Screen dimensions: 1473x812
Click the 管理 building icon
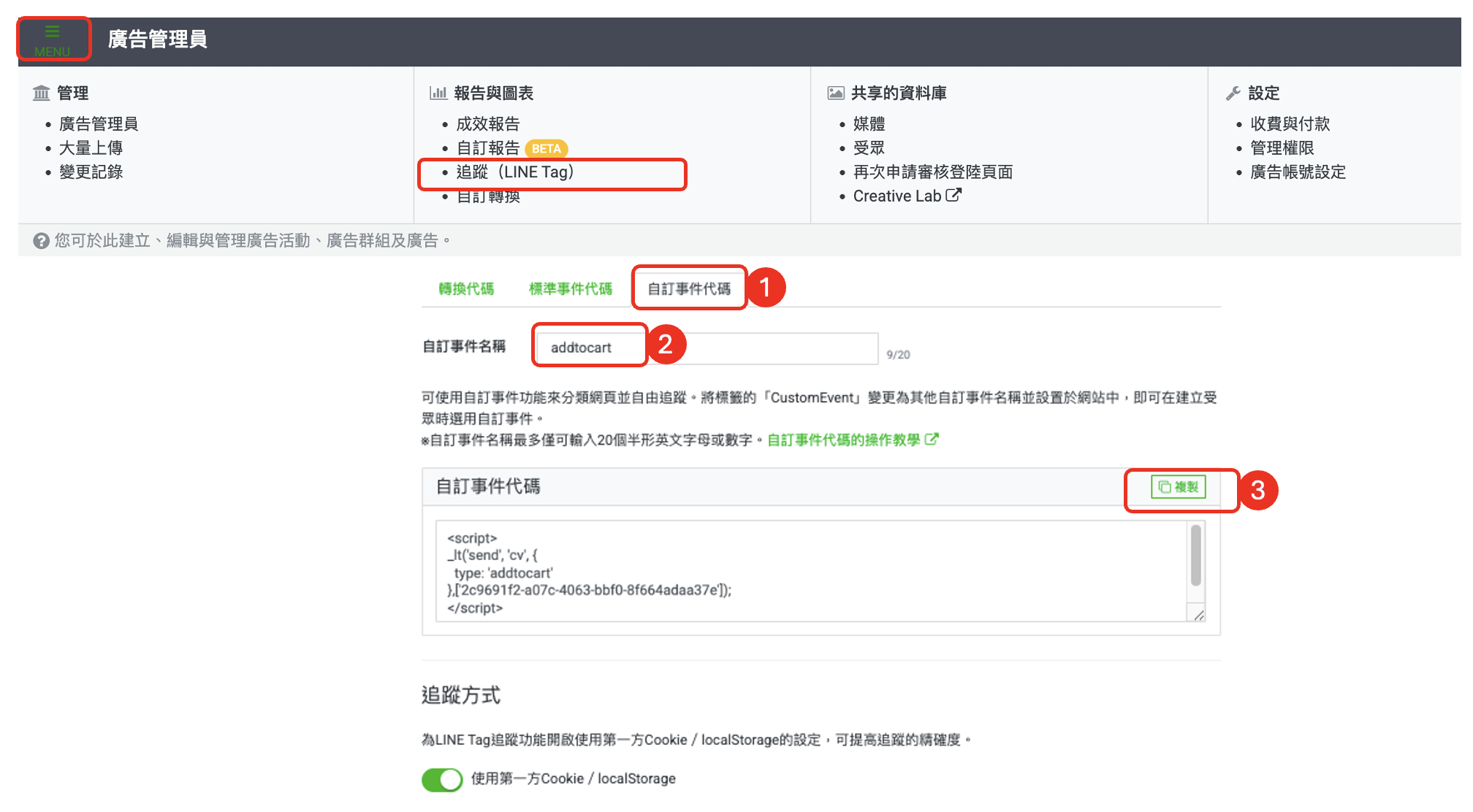(42, 93)
